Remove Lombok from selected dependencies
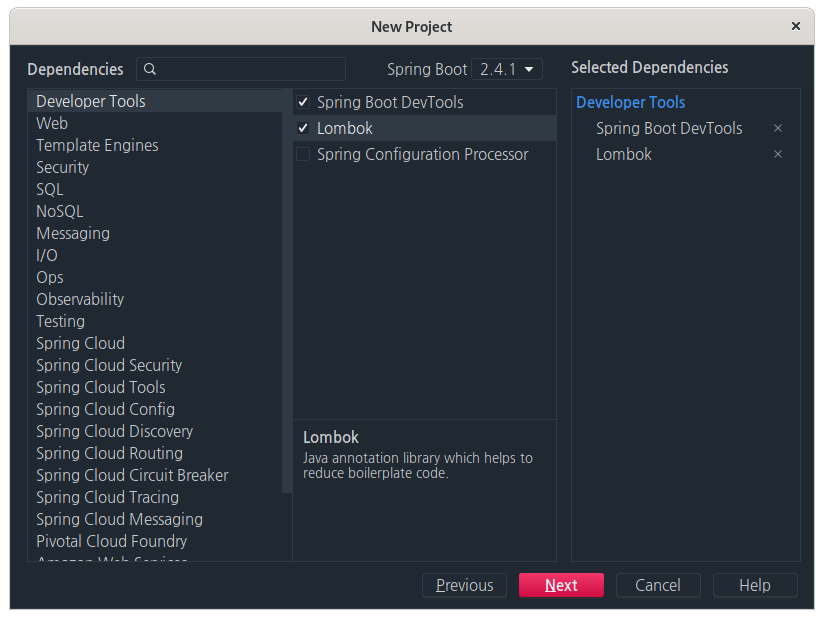The width and height of the screenshot is (824, 619). (x=778, y=154)
